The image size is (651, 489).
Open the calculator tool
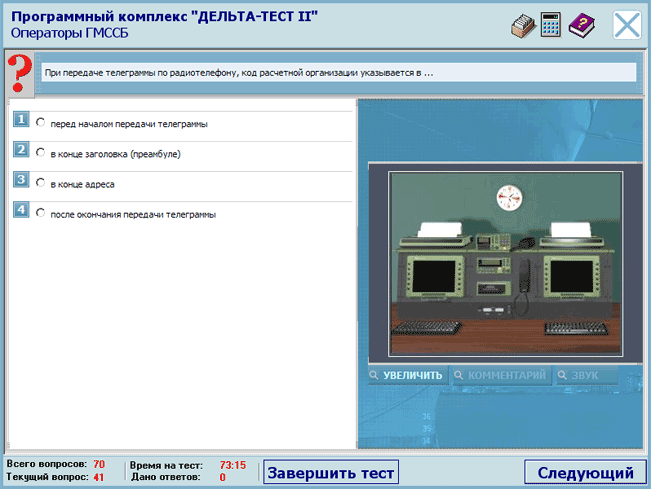click(551, 26)
